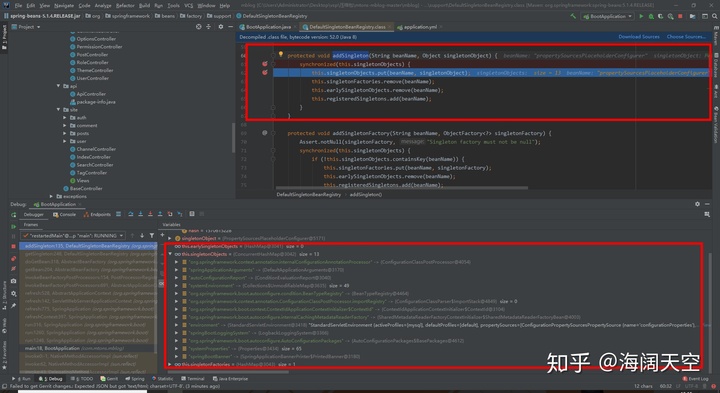This screenshot has width=720, height=393.
Task: Open the Spring tool window button
Action: click(135, 379)
